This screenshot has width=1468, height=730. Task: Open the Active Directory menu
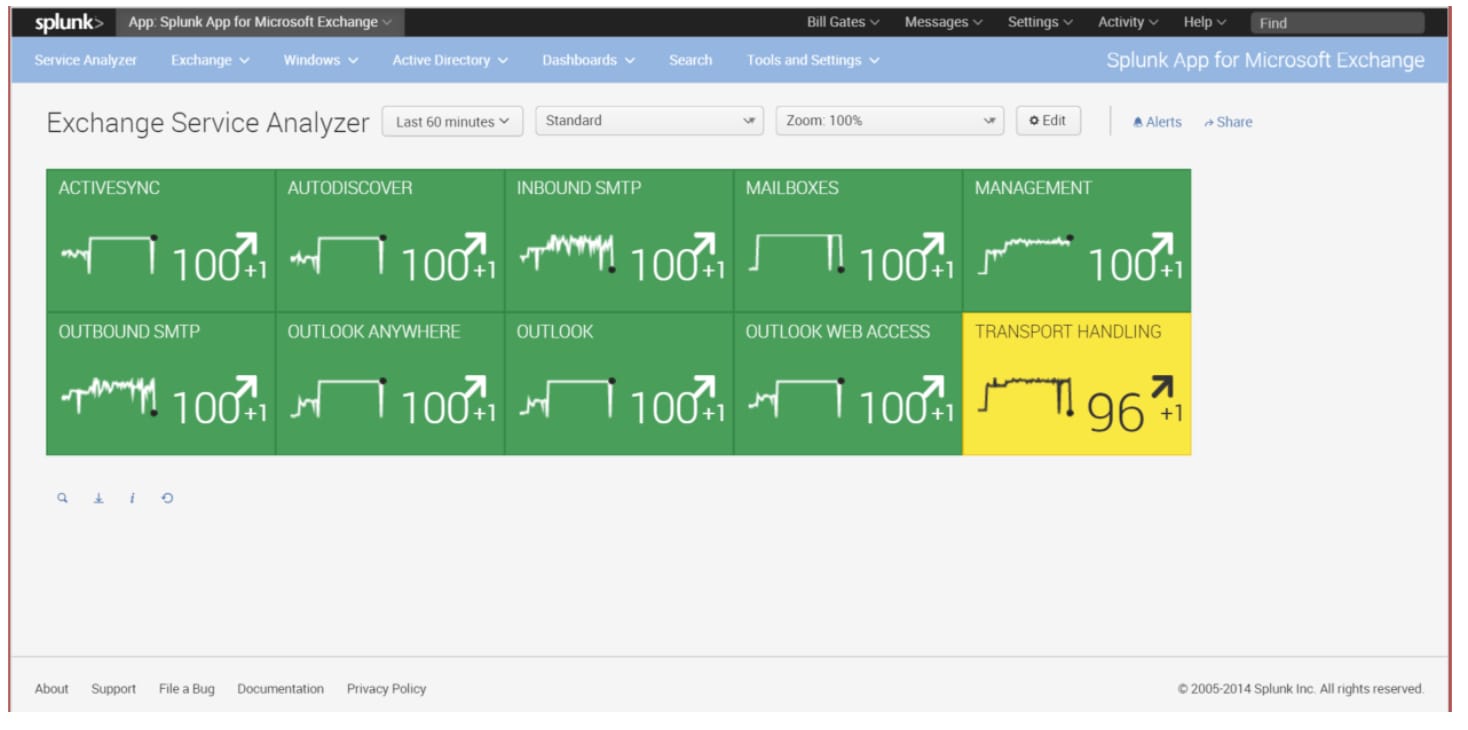click(x=450, y=60)
